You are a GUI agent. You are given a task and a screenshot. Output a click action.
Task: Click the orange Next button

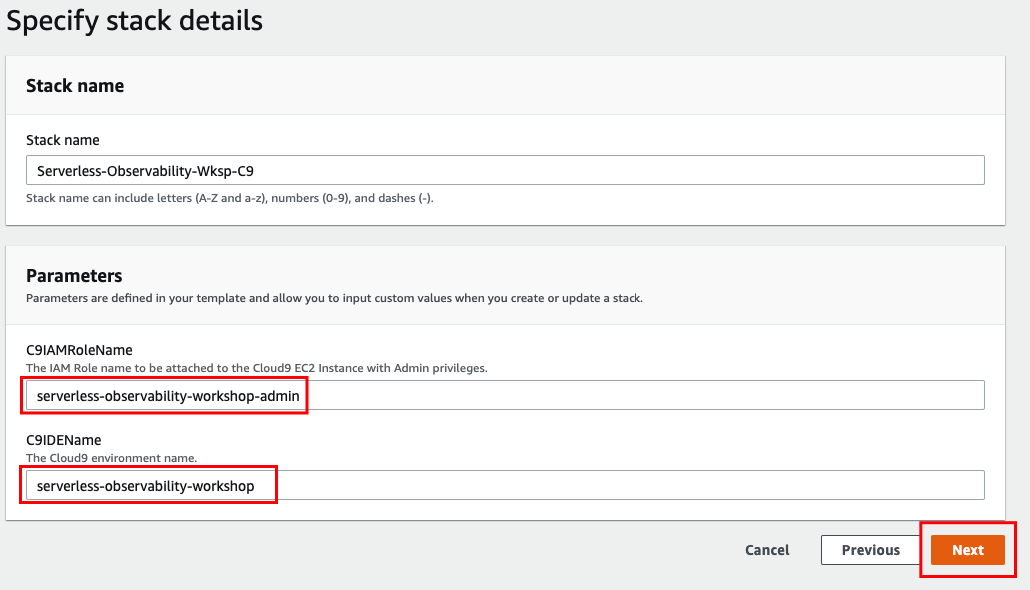coord(968,550)
